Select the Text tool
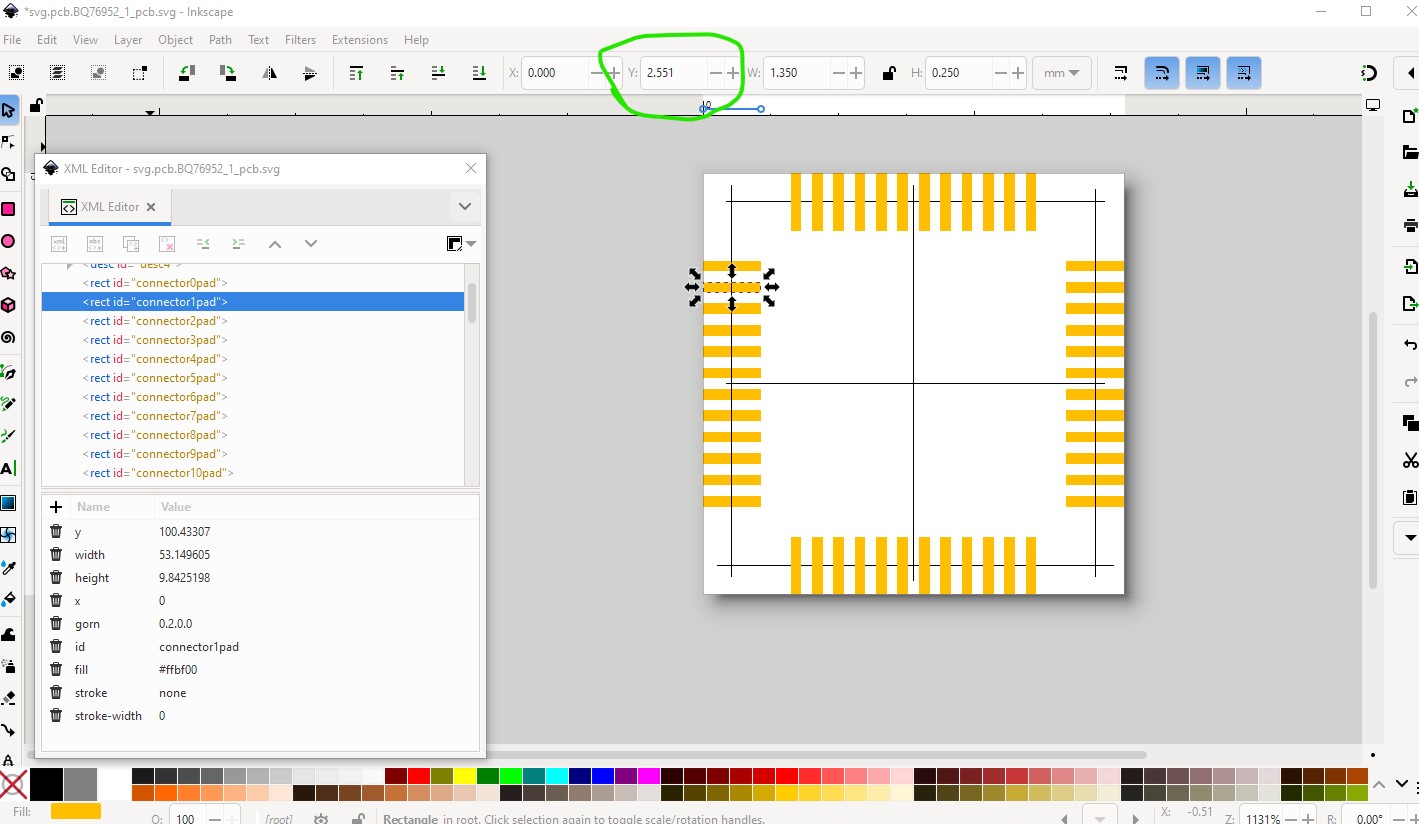Viewport: 1419px width, 824px height. [8, 468]
